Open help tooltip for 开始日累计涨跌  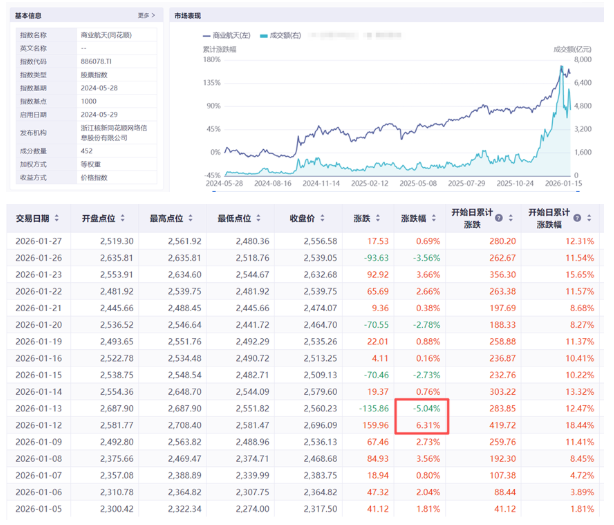[499, 218]
